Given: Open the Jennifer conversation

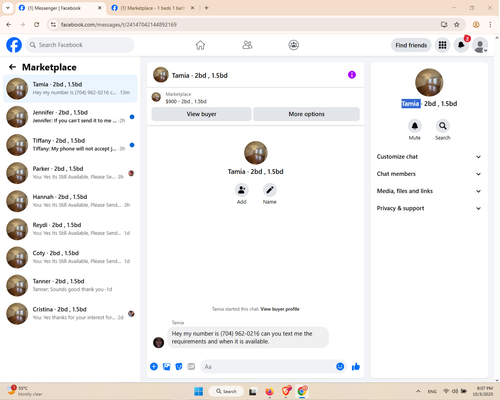Looking at the screenshot, I should [x=70, y=117].
